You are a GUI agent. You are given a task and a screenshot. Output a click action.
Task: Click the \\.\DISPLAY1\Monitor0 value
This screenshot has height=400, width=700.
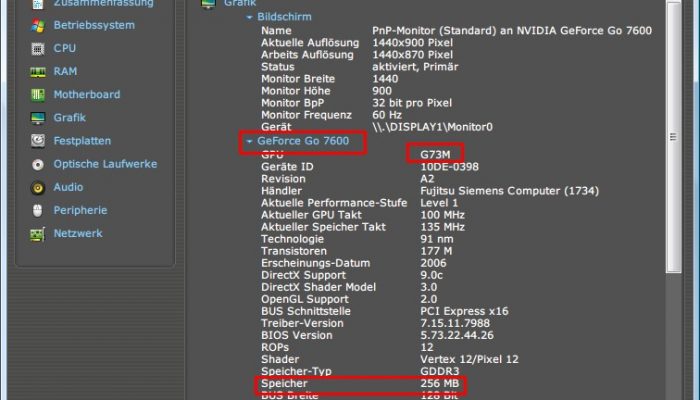pyautogui.click(x=433, y=127)
